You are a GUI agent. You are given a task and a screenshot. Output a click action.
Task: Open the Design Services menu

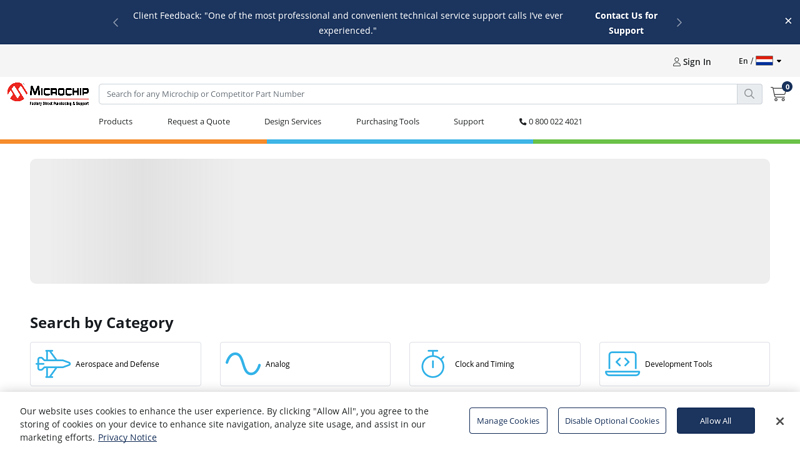[293, 121]
